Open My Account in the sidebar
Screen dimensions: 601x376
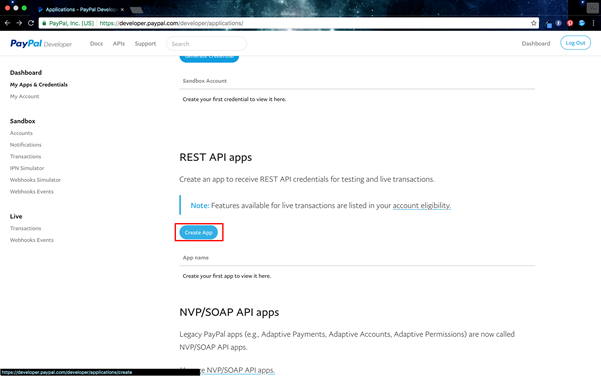point(25,97)
